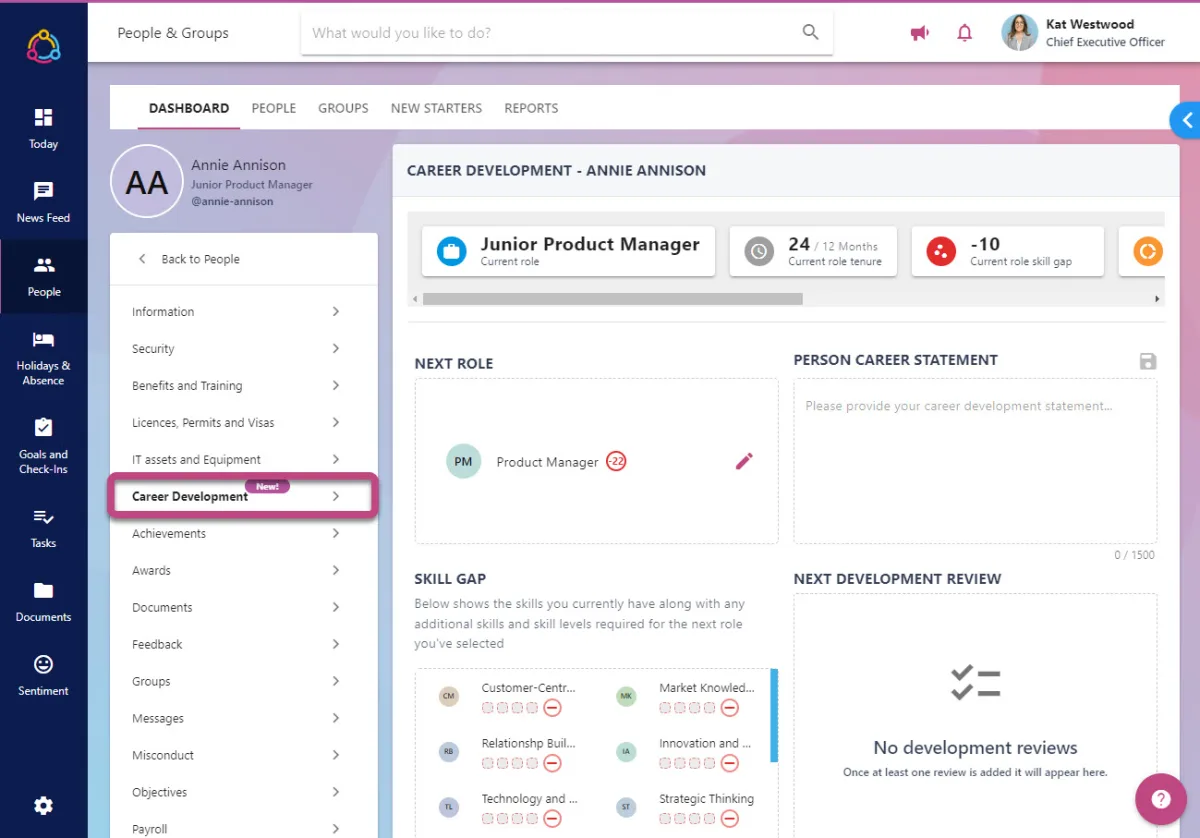Image resolution: width=1200 pixels, height=838 pixels.
Task: Click the Market Knowled... skill minus icon
Action: pyautogui.click(x=730, y=708)
